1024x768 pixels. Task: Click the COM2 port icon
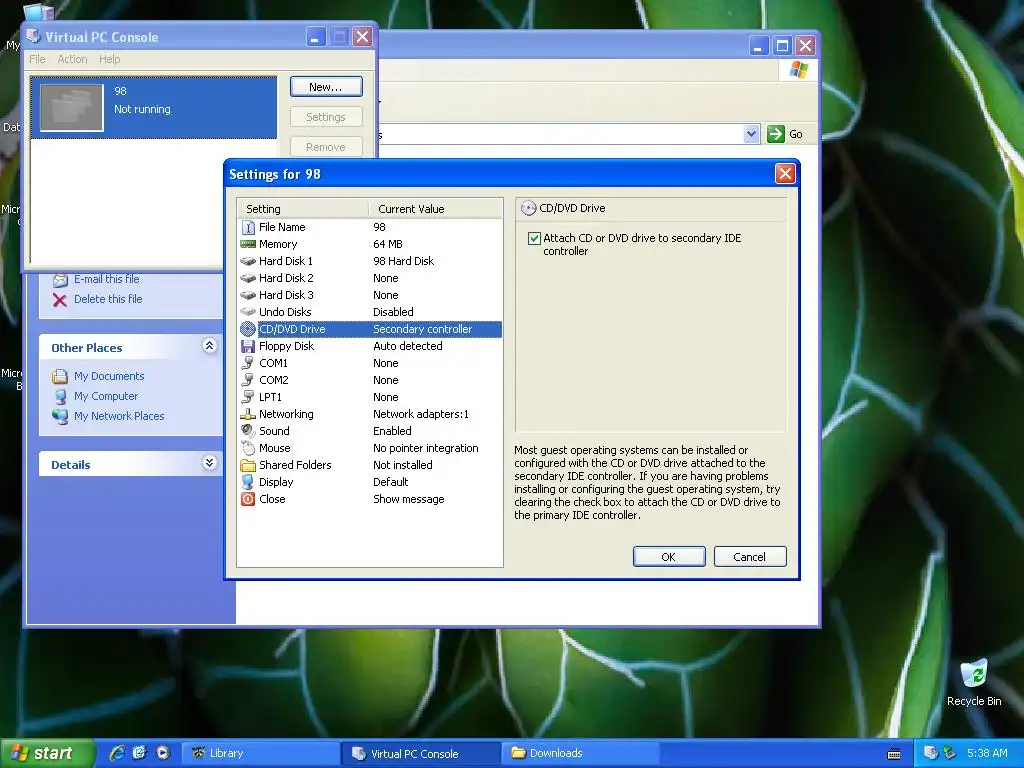pyautogui.click(x=248, y=380)
